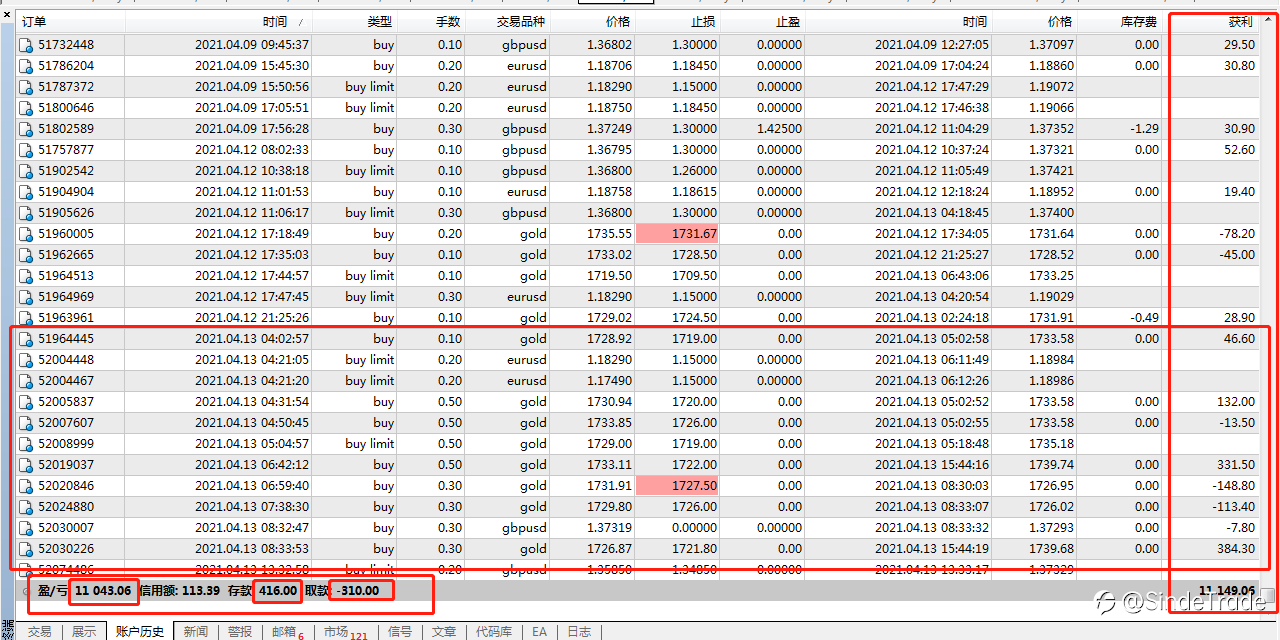The height and width of the screenshot is (640, 1280).
Task: Open the 代码库 tab
Action: [x=494, y=632]
